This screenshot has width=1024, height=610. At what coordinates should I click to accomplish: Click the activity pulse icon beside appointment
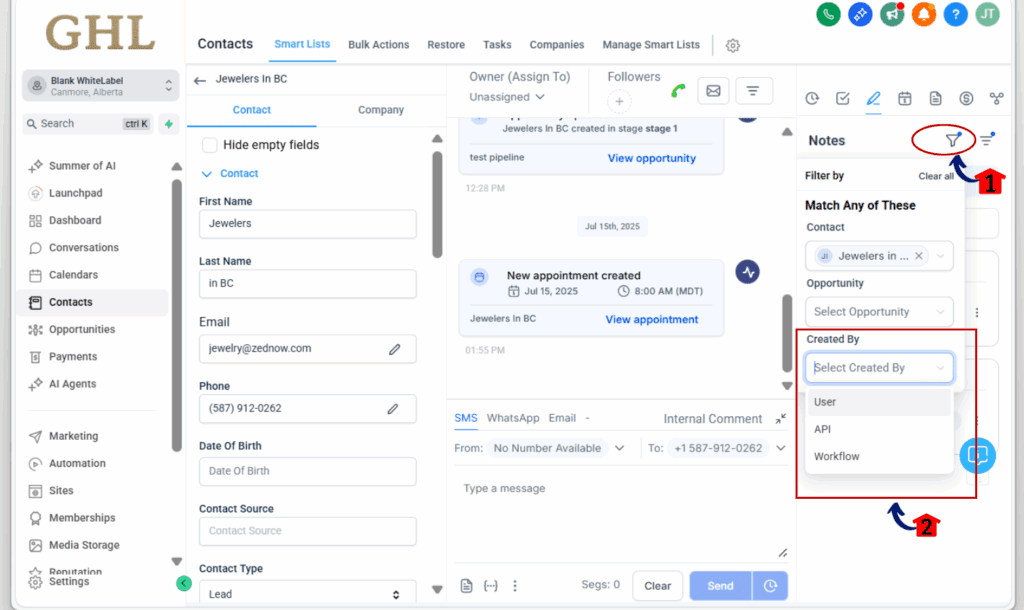[x=748, y=272]
